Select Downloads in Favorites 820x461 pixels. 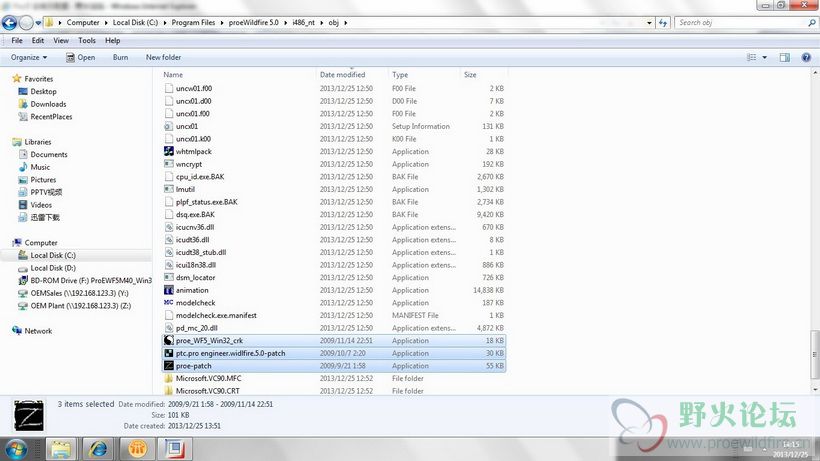click(x=48, y=104)
